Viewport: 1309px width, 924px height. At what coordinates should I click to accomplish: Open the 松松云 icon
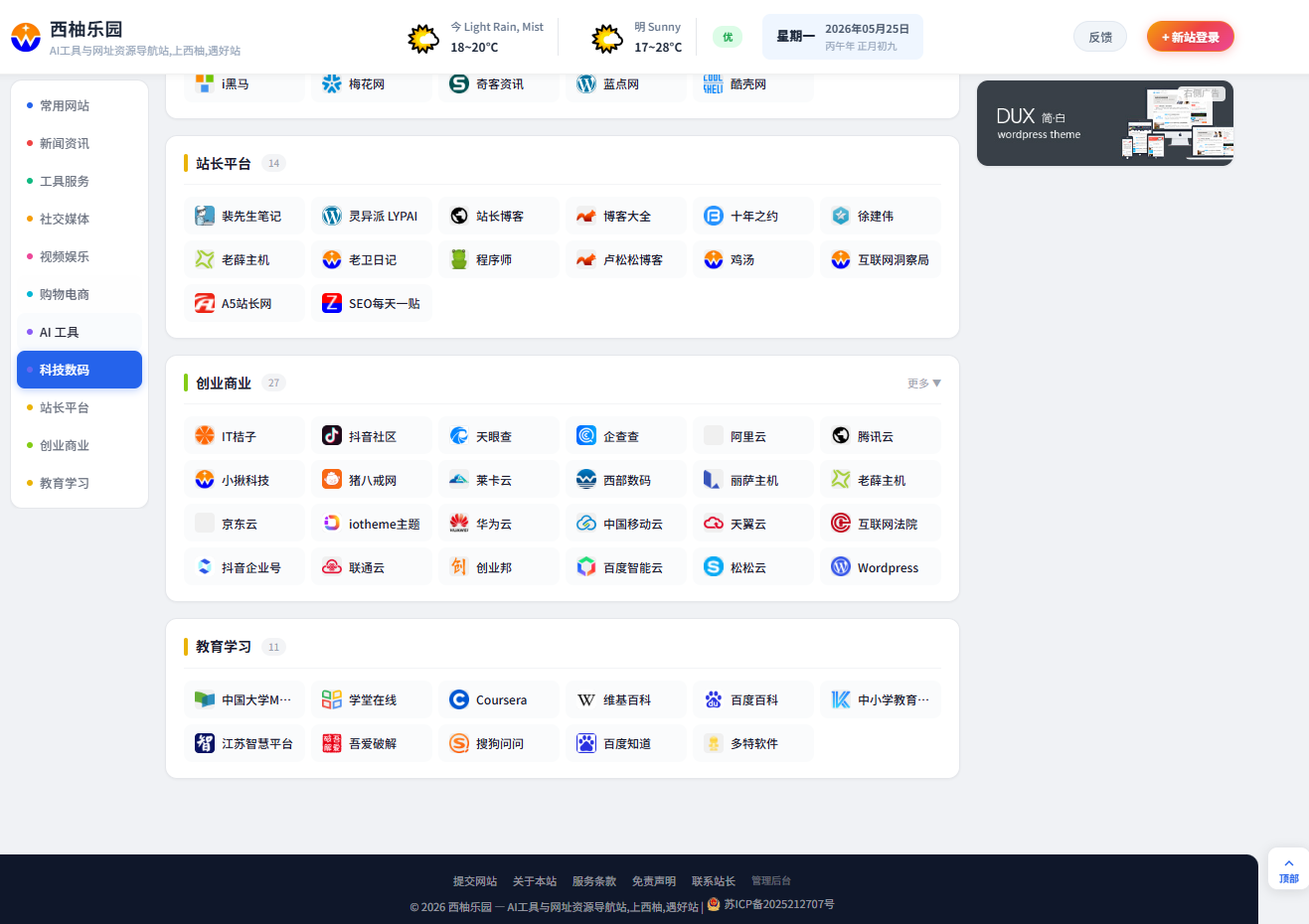pyautogui.click(x=714, y=566)
